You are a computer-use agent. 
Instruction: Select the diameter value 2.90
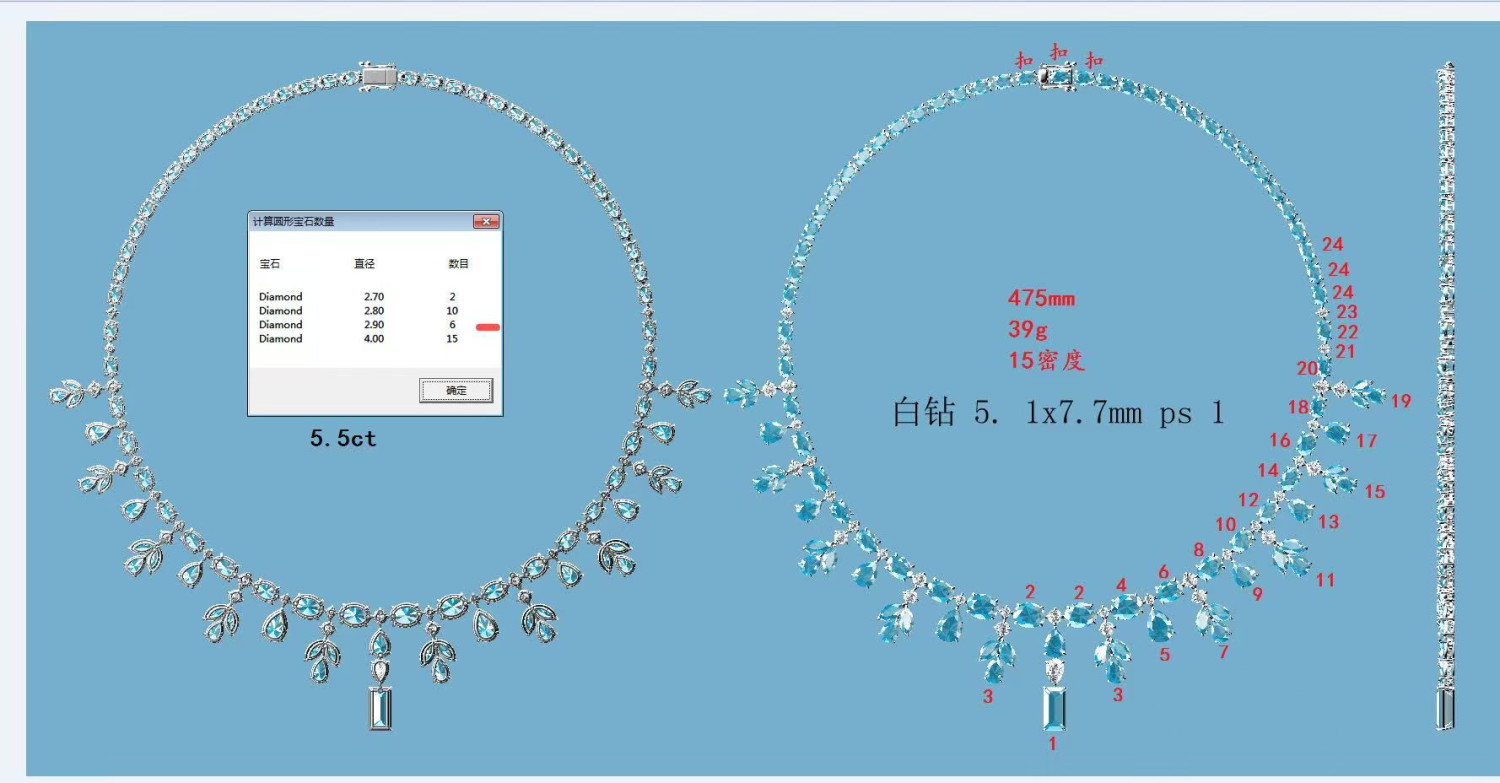click(374, 325)
